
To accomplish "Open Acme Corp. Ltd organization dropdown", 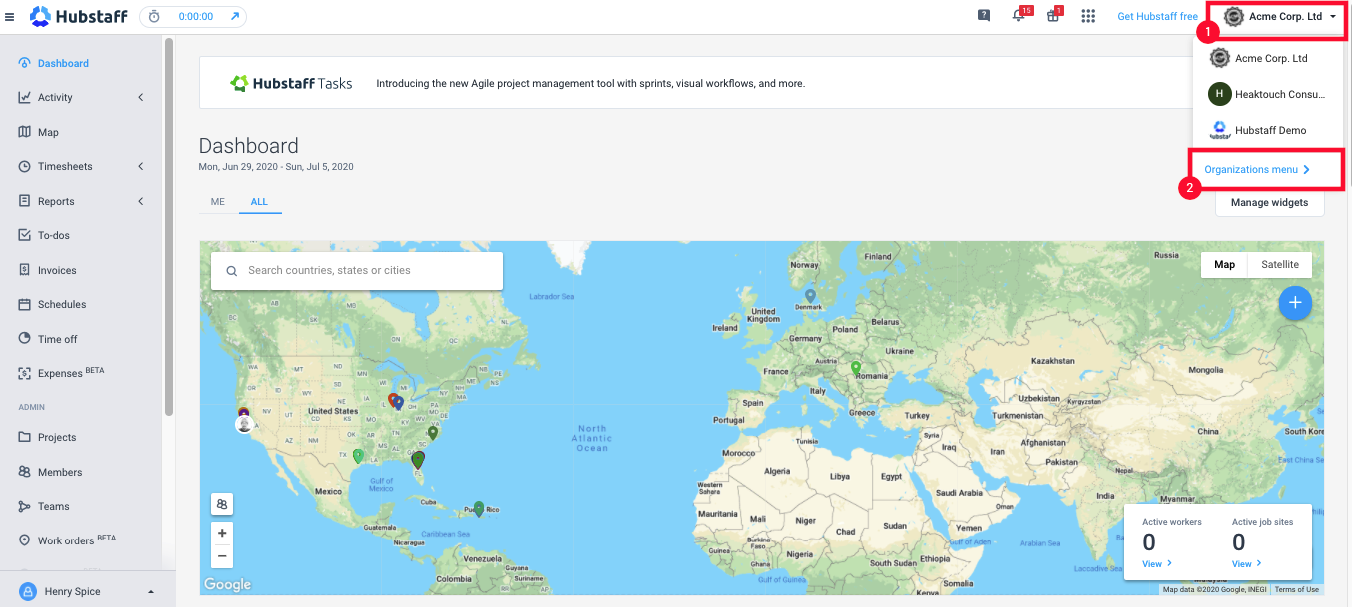I will point(1280,16).
